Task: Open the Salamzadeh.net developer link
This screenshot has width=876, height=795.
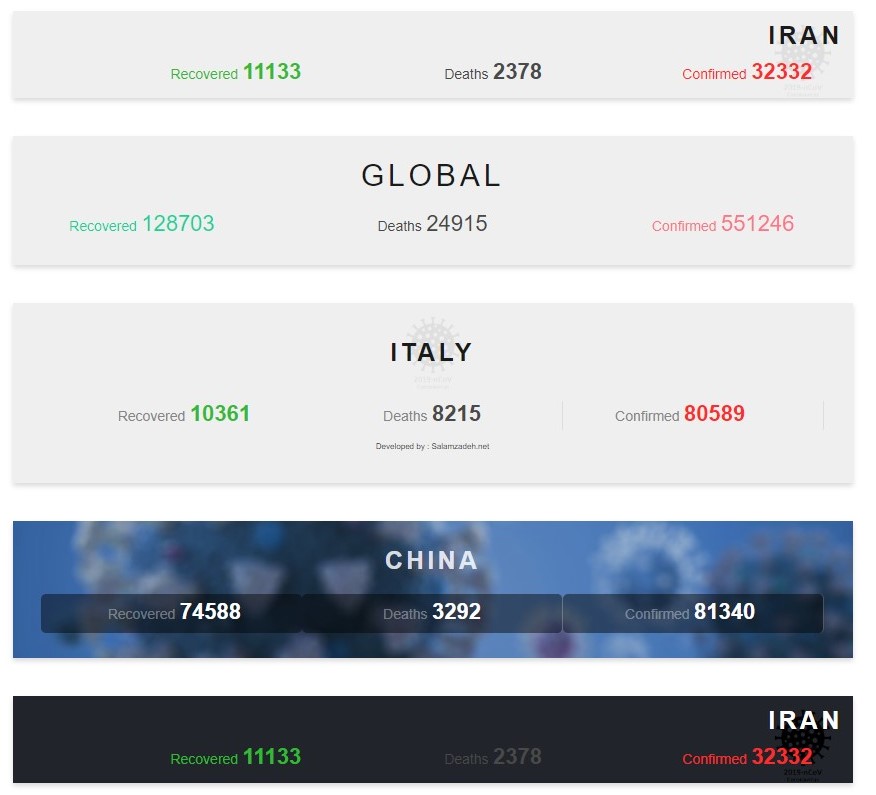Action: [x=432, y=446]
